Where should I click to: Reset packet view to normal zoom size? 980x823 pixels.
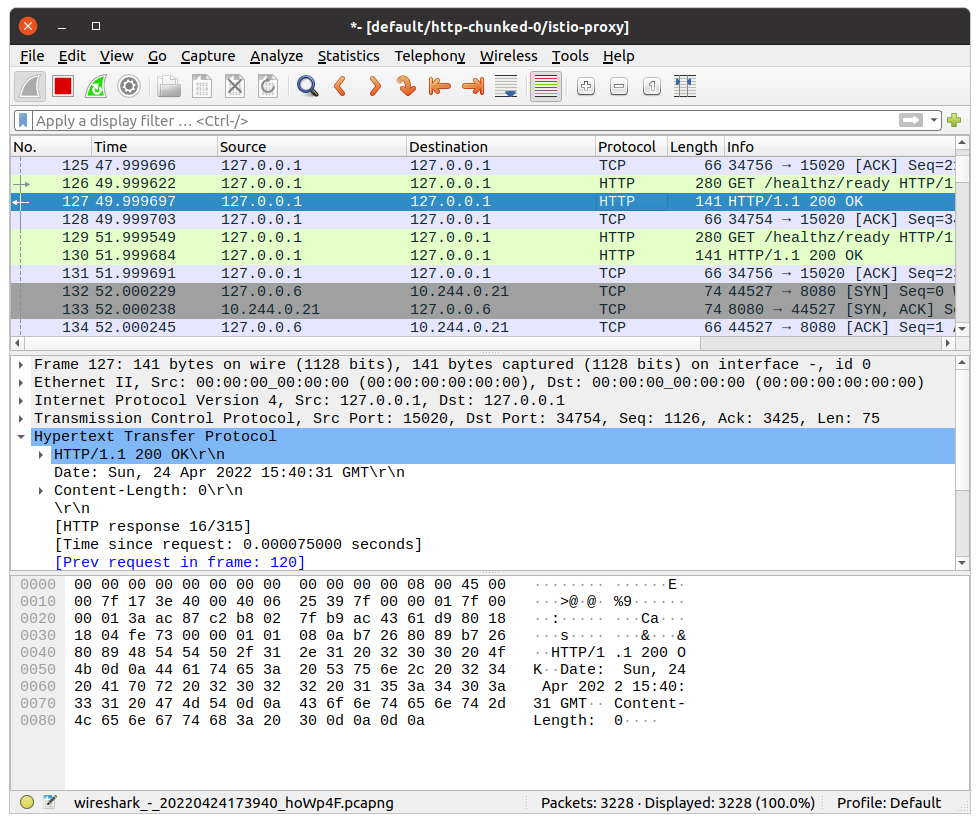point(651,86)
